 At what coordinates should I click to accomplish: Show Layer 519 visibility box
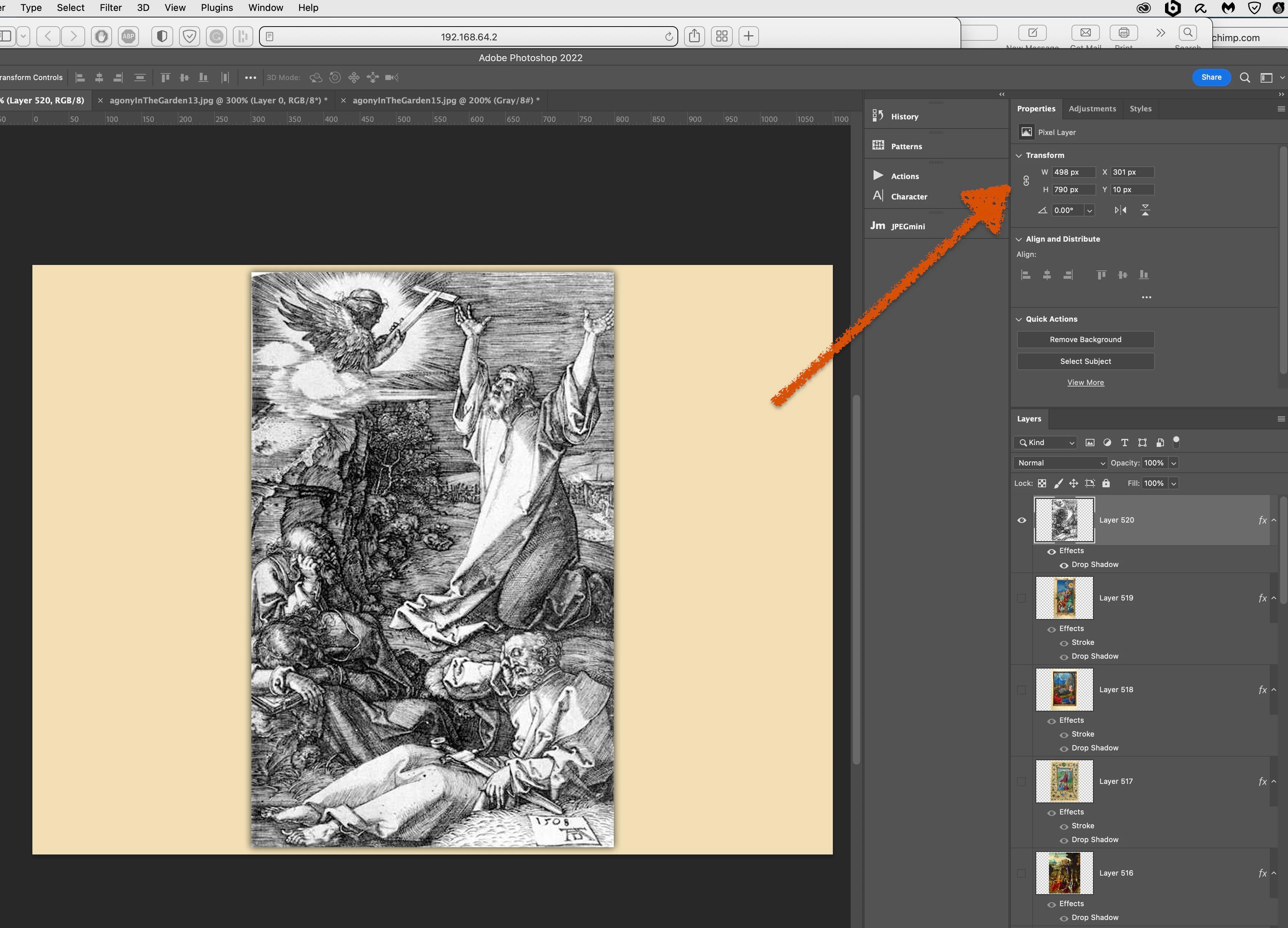point(1021,598)
